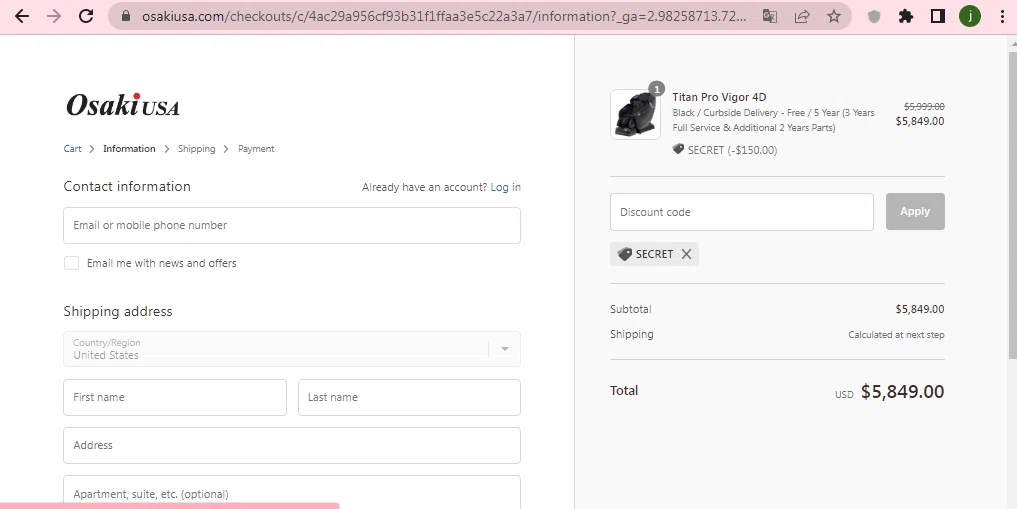This screenshot has height=509, width=1017.
Task: Click the Log in link
Action: (x=505, y=187)
